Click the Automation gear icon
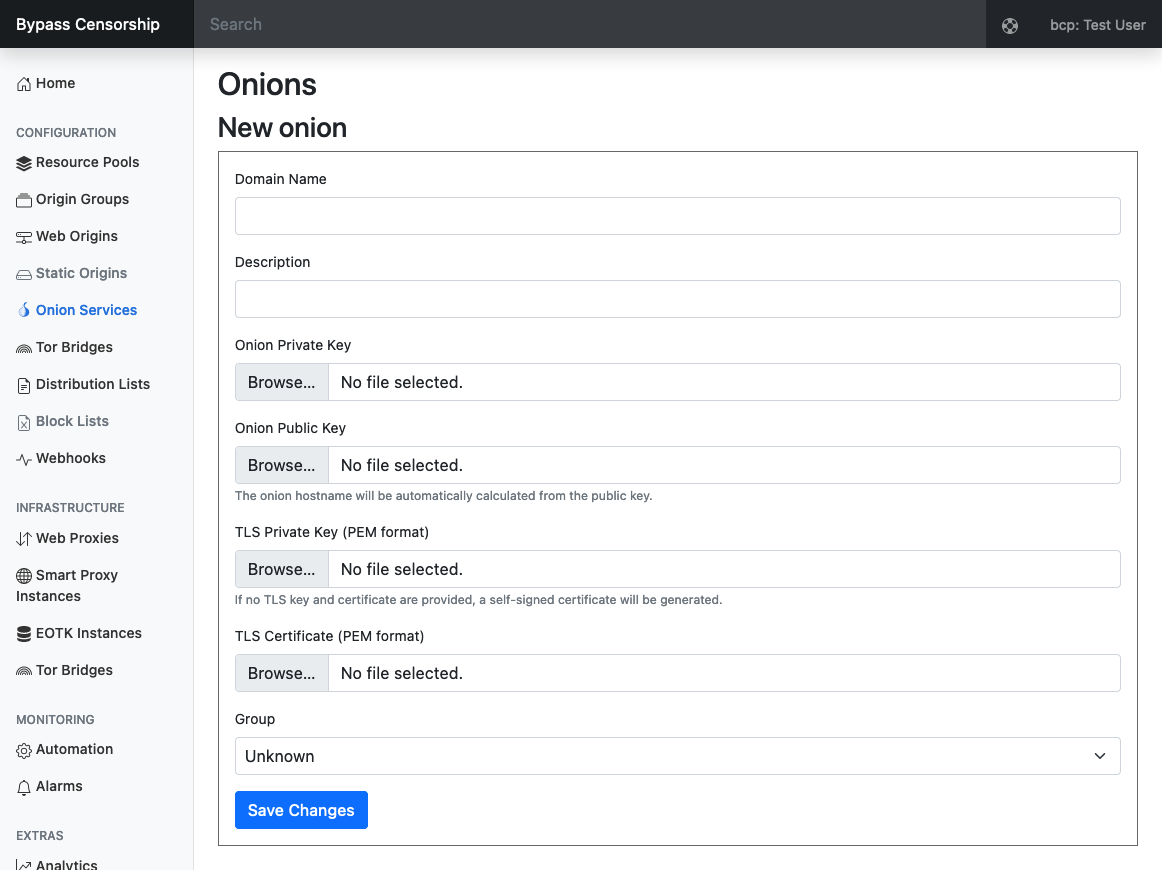The width and height of the screenshot is (1162, 870). 24,750
